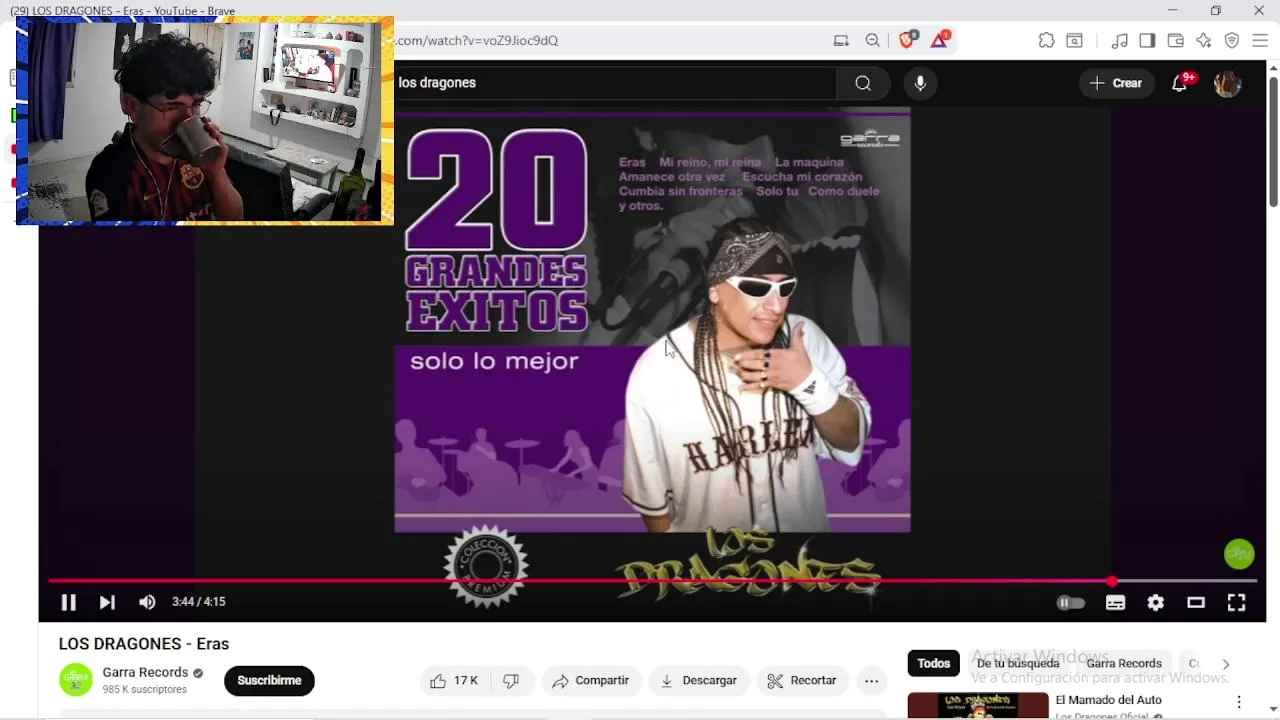Click the 'LOS DRAGONES - Eras' video title

pyautogui.click(x=144, y=644)
